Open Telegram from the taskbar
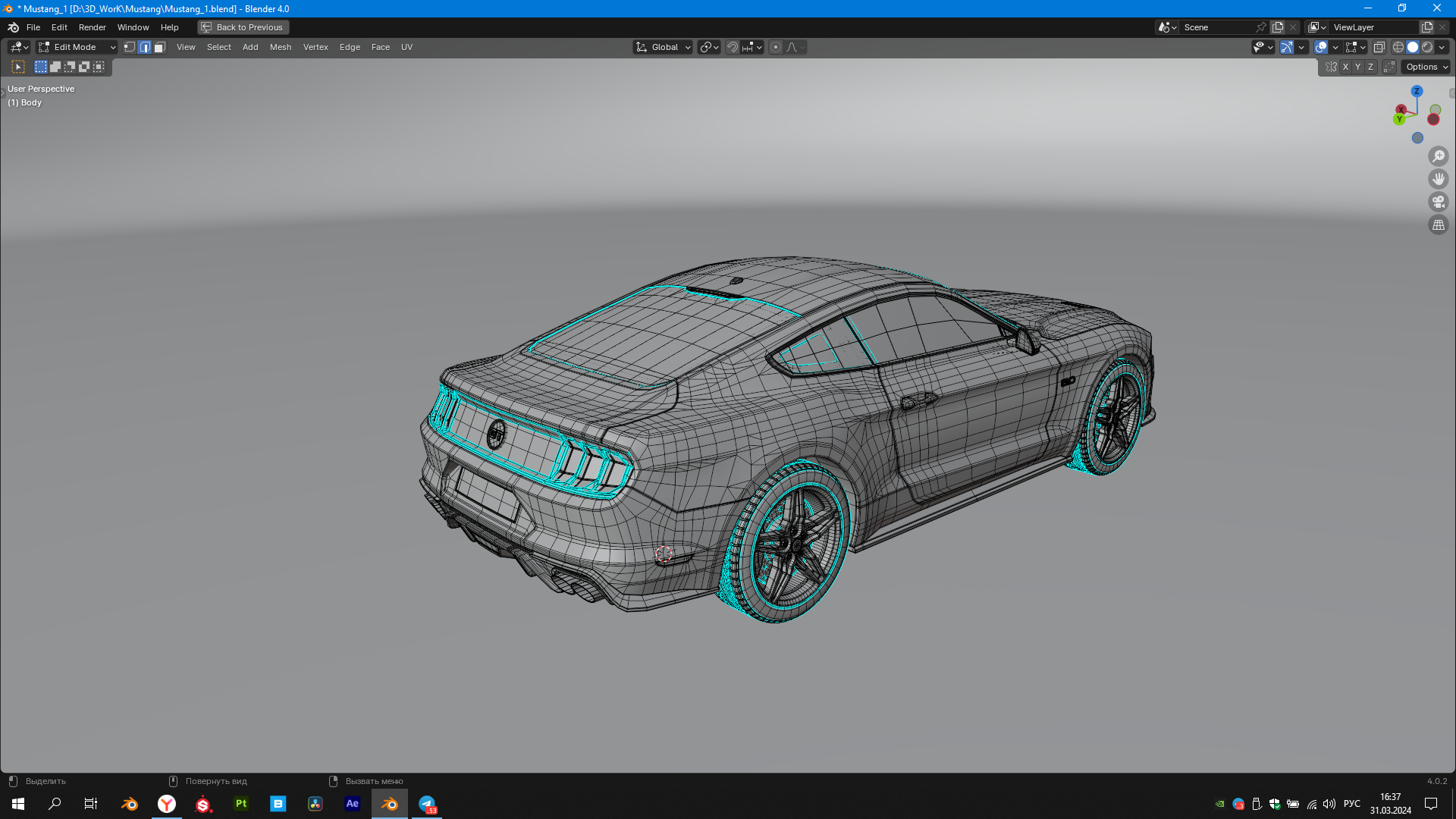1456x819 pixels. (x=427, y=804)
